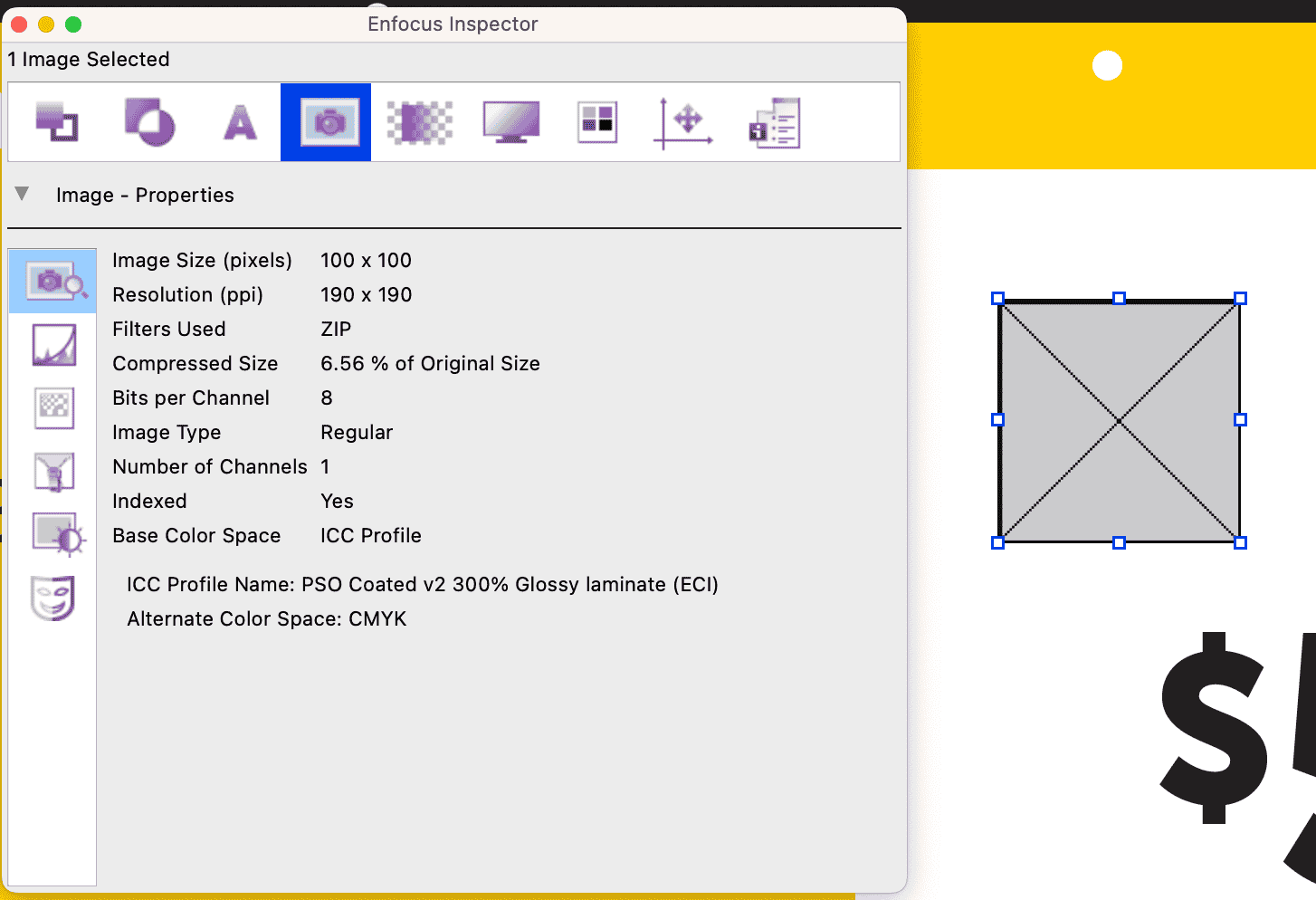Click the Base Color Space 'ICC Profile' value

[x=371, y=536]
